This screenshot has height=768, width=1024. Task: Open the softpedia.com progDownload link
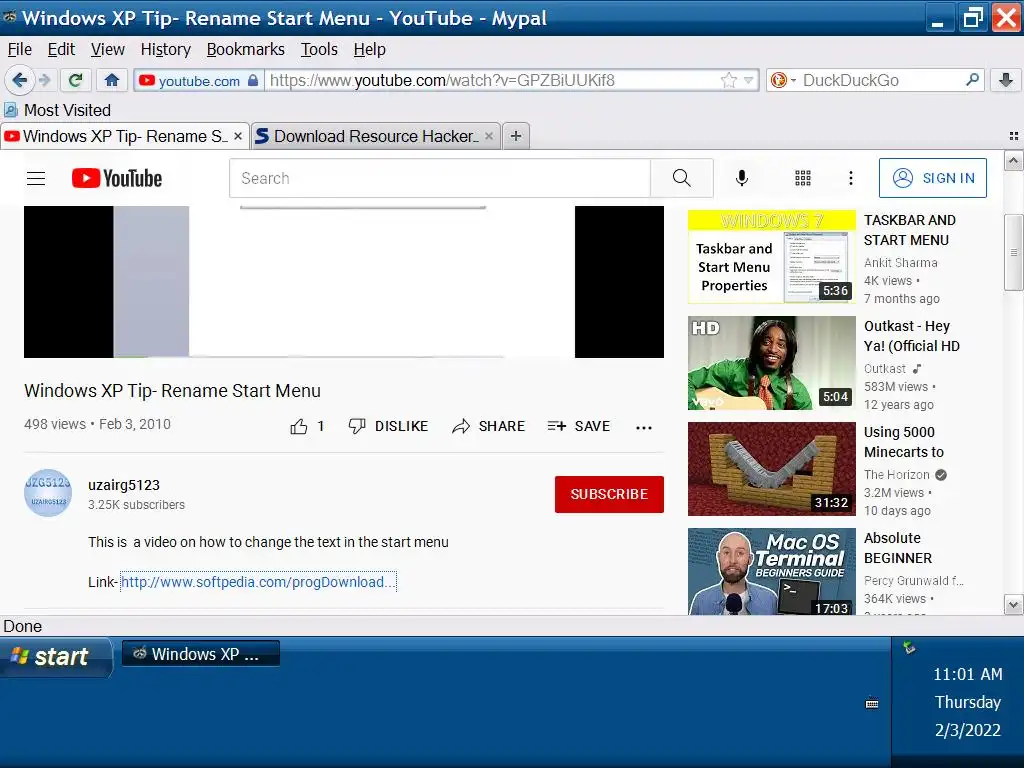(259, 582)
